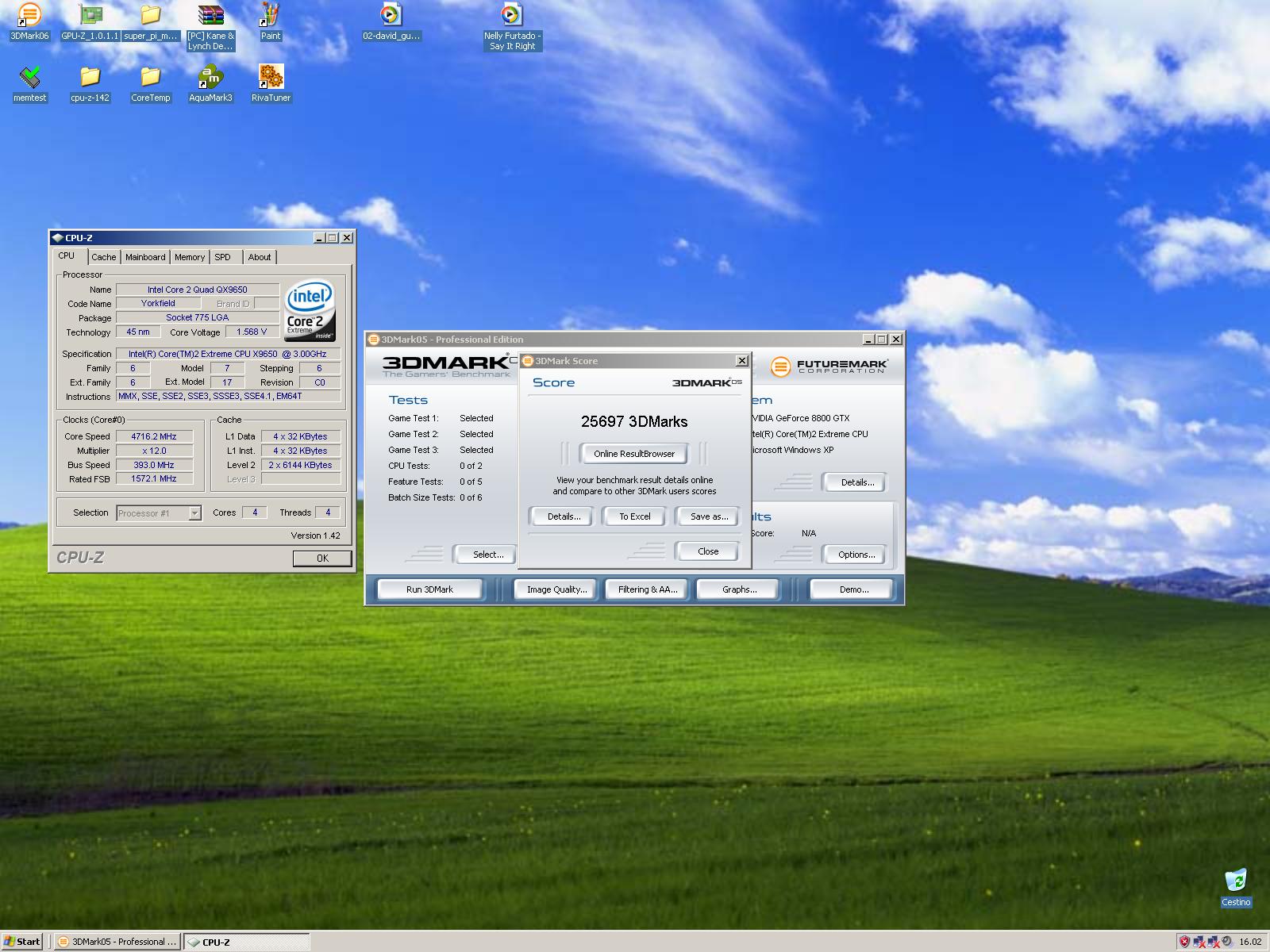Click the Bus Speed 393.0 MHz value
The height and width of the screenshot is (952, 1270).
click(x=154, y=465)
